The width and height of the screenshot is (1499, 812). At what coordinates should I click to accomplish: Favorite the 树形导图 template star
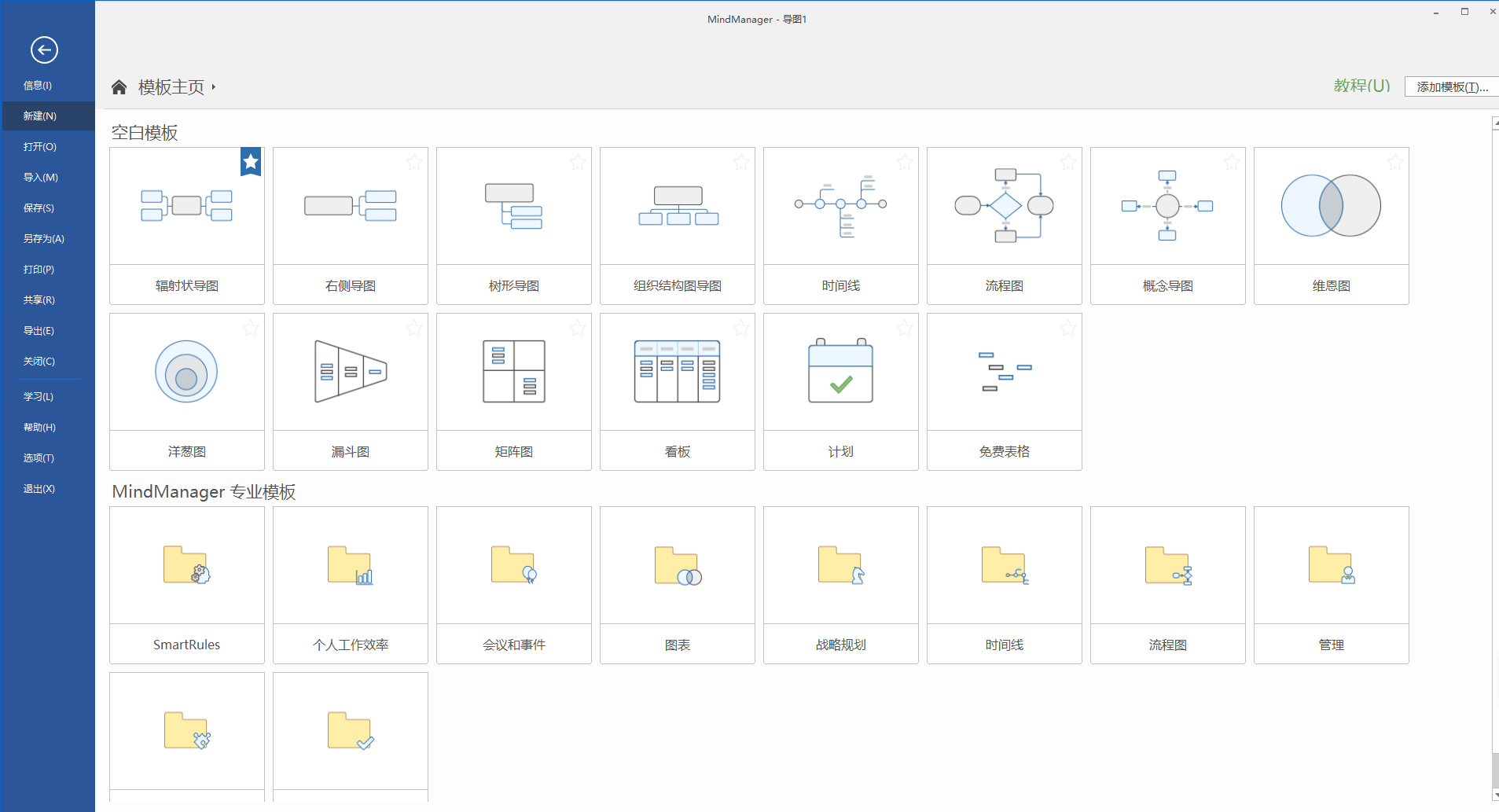point(578,163)
